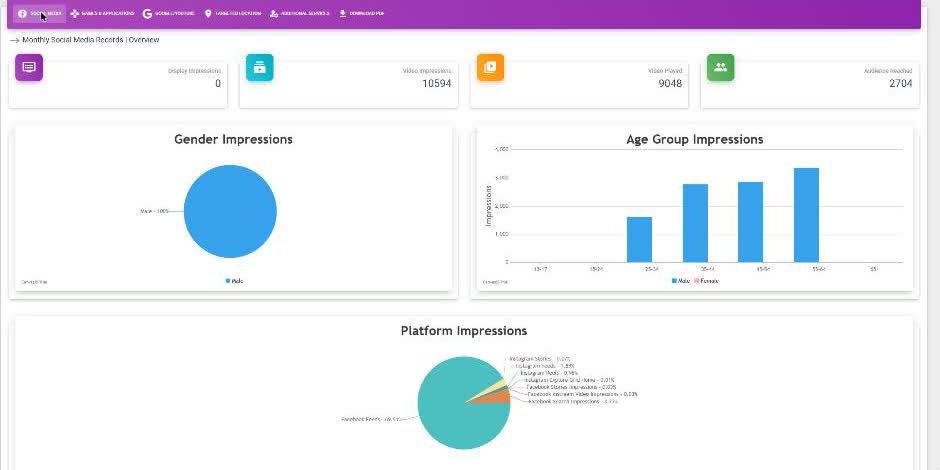Click the Platform Impressions chart title

pos(464,331)
